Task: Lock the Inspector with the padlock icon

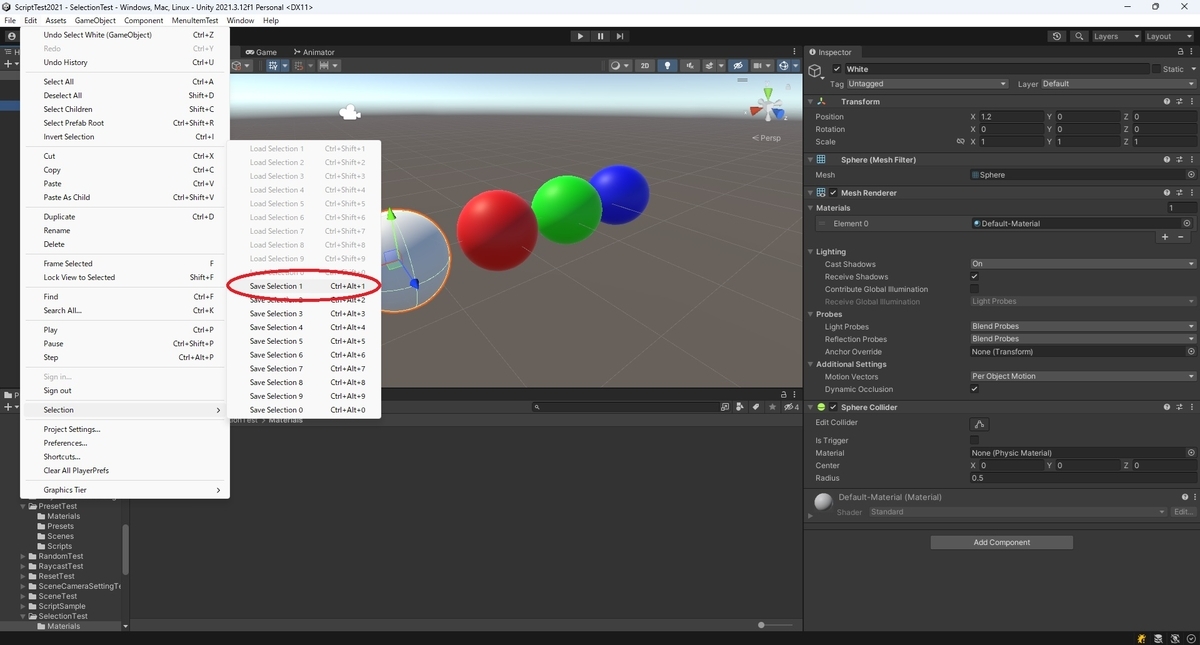Action: (x=1180, y=52)
